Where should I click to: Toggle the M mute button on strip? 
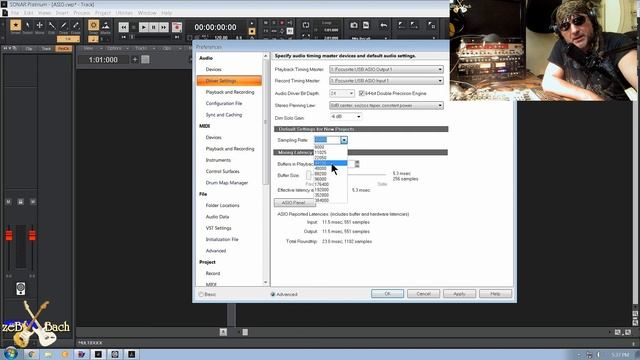[x=8, y=202]
